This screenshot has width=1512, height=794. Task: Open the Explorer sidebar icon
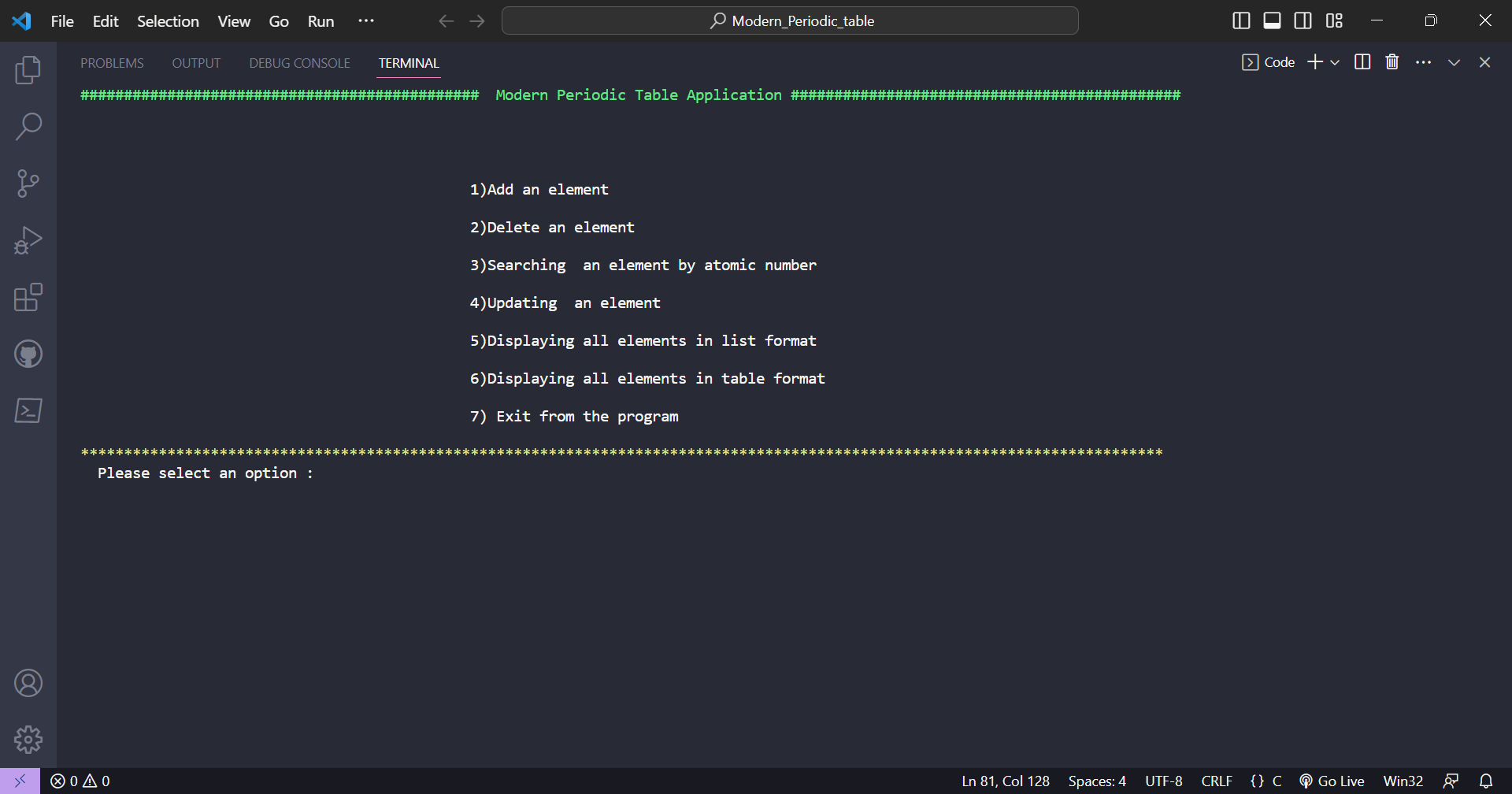pos(28,69)
